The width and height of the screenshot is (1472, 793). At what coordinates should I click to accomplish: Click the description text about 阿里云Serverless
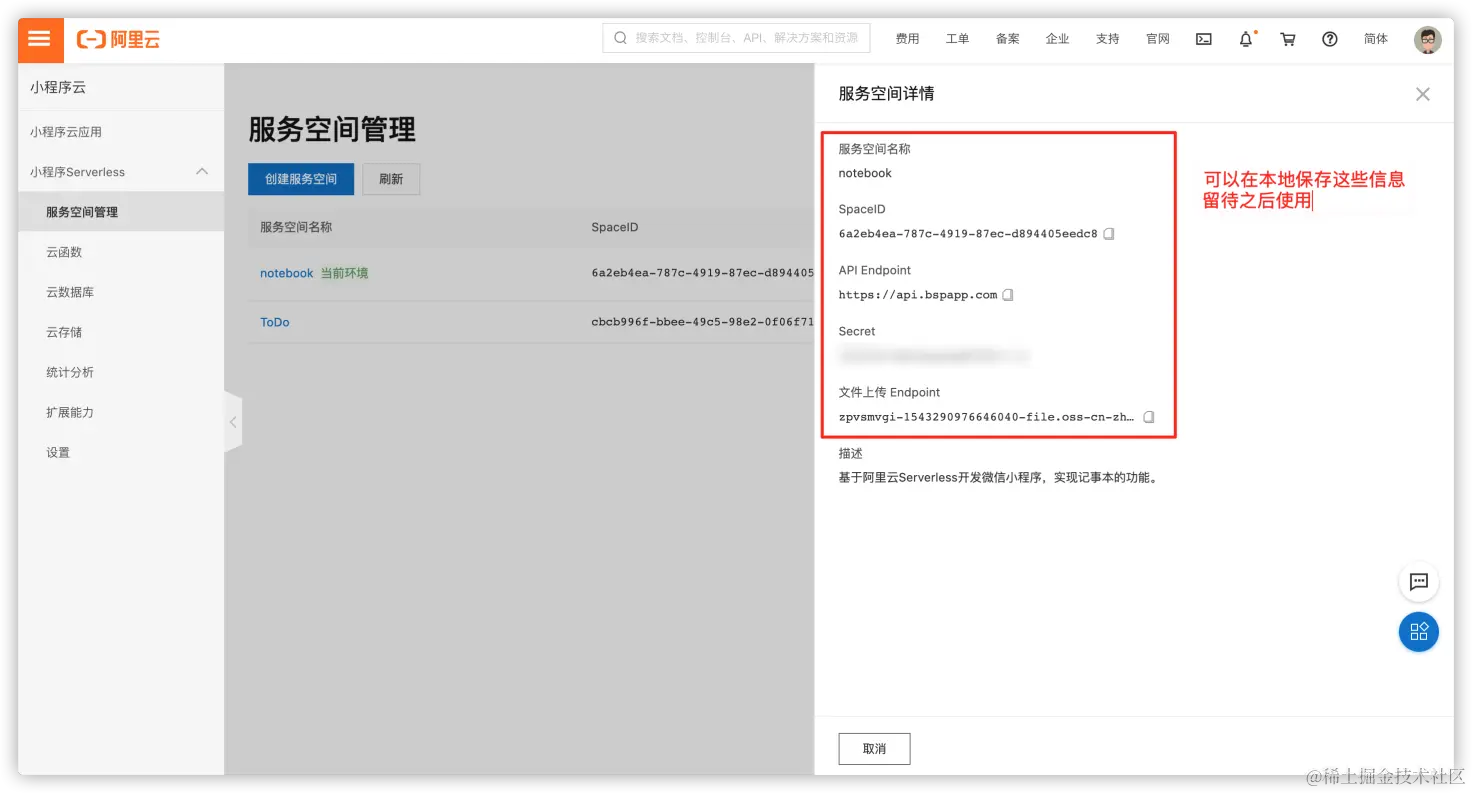click(998, 478)
